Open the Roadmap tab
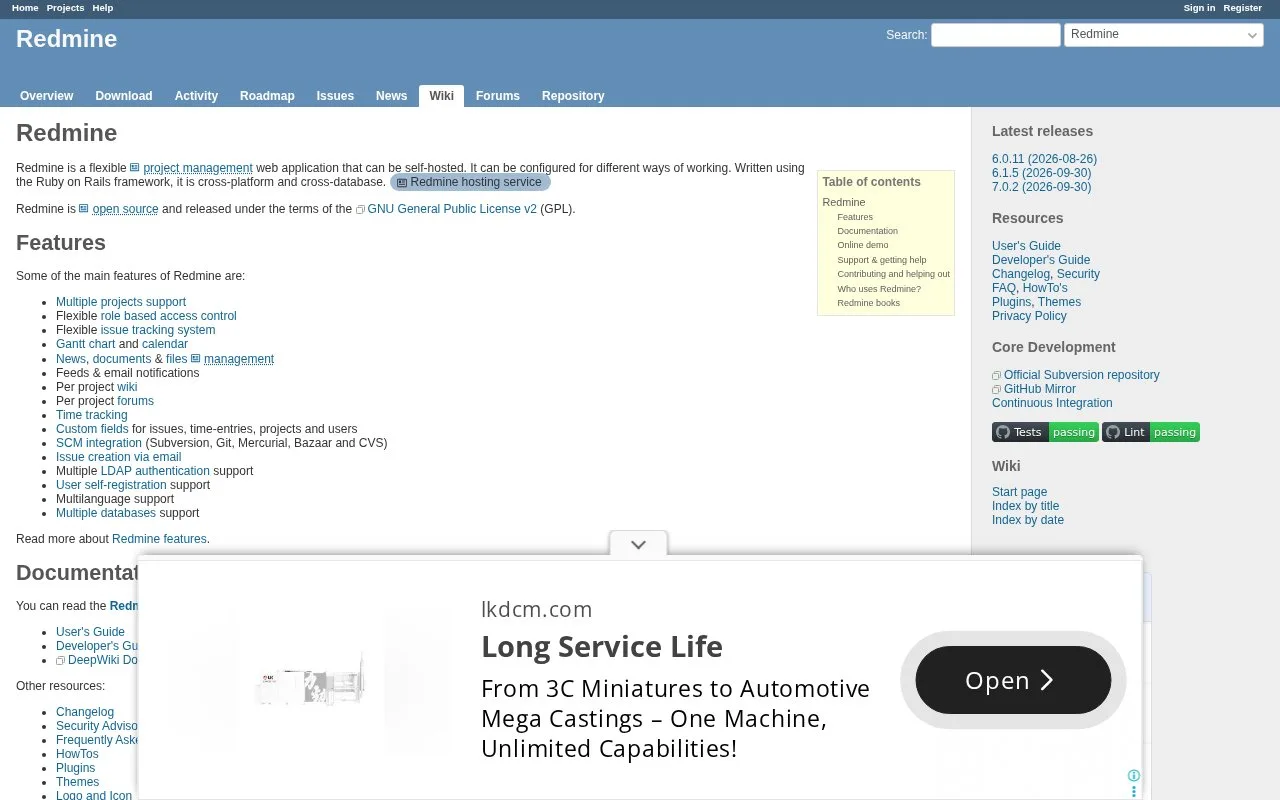1280x800 pixels. click(x=267, y=96)
